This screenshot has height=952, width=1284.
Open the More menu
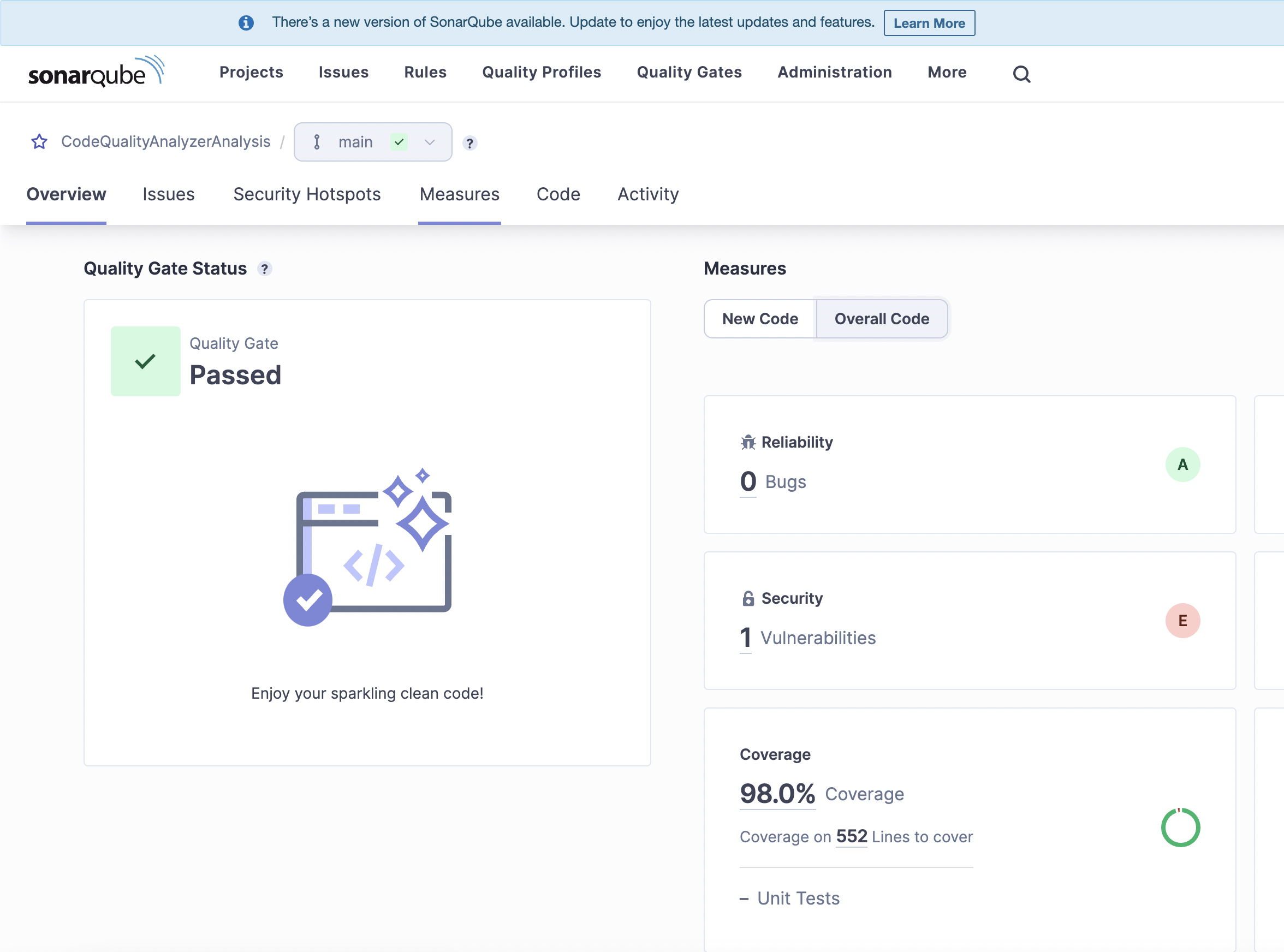(x=946, y=72)
